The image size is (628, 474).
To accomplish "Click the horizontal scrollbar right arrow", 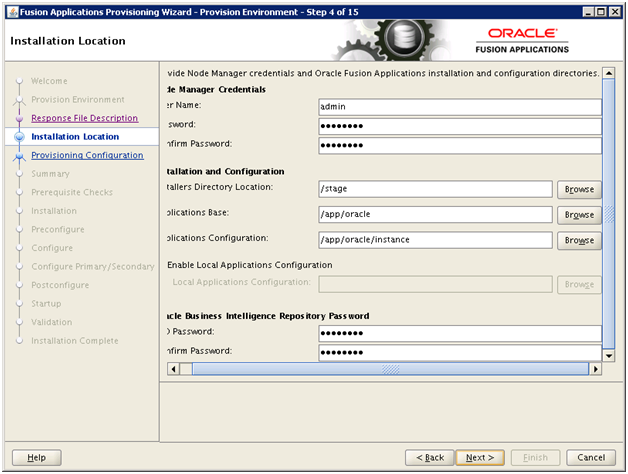I will click(596, 369).
